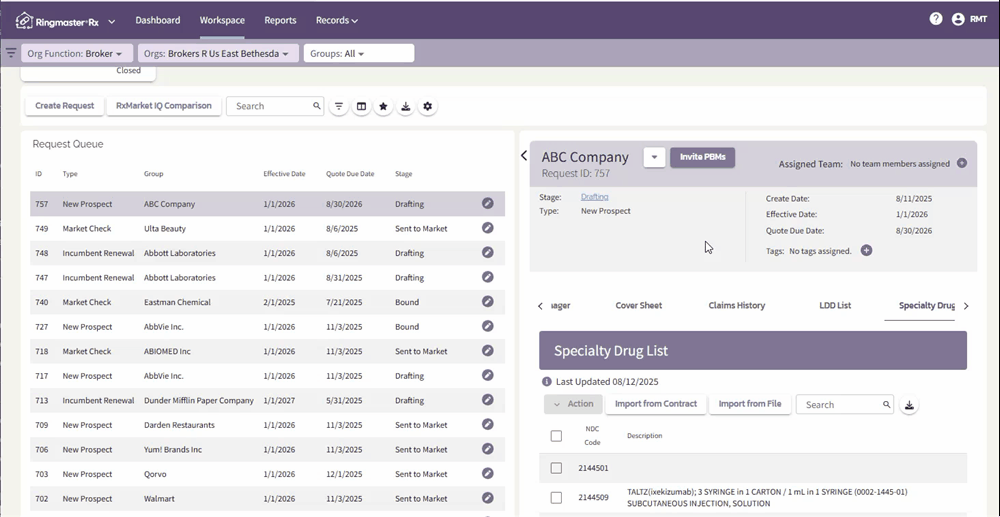Open RxMarket IQ Comparison
This screenshot has height=517, width=1000.
(163, 106)
